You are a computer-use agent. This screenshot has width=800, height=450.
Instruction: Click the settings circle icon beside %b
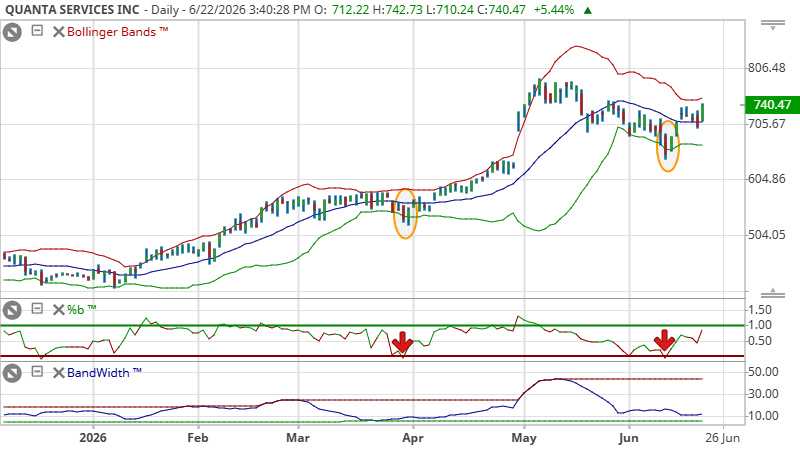(x=12, y=310)
